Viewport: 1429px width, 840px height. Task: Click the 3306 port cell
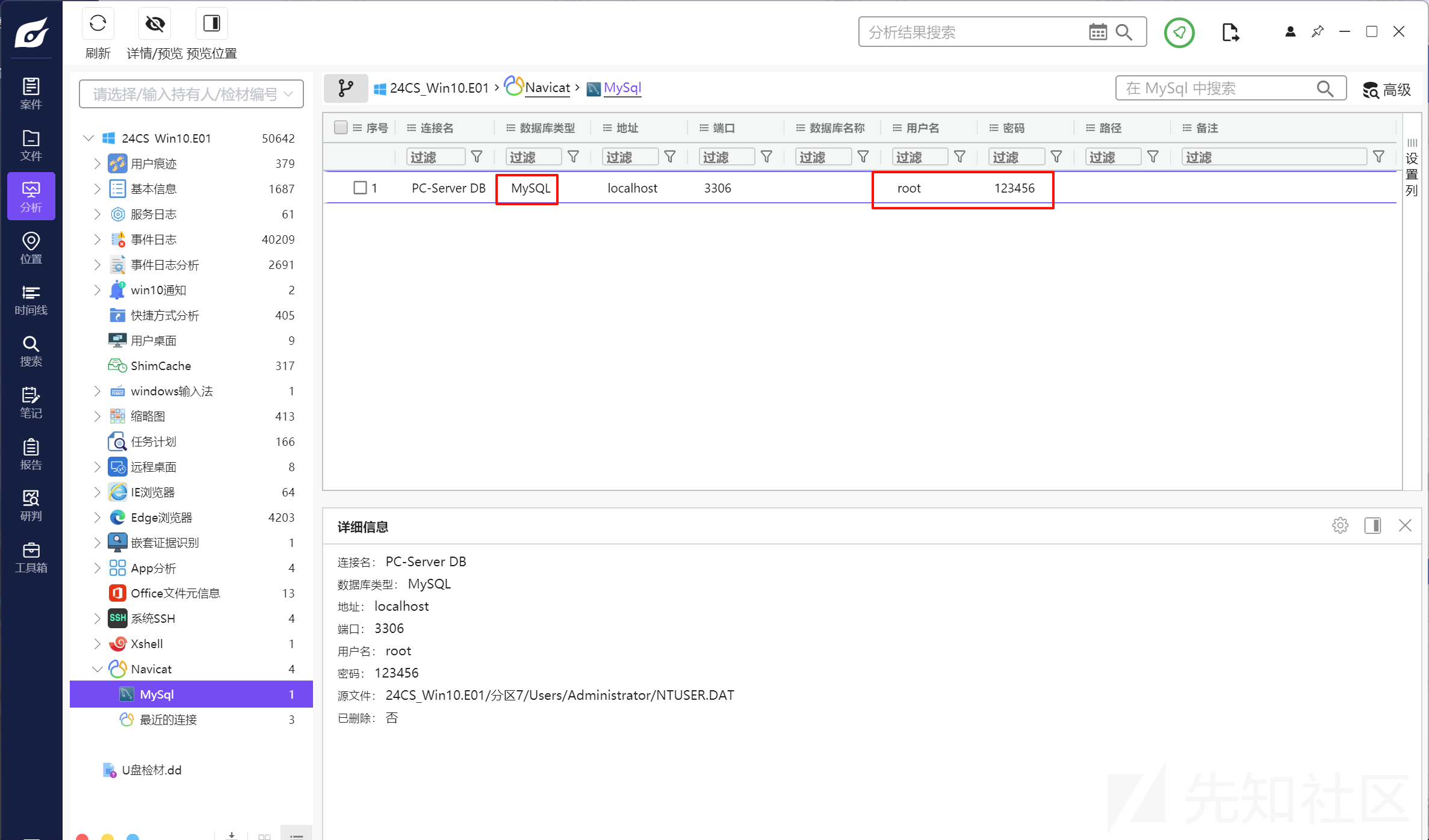(x=718, y=188)
